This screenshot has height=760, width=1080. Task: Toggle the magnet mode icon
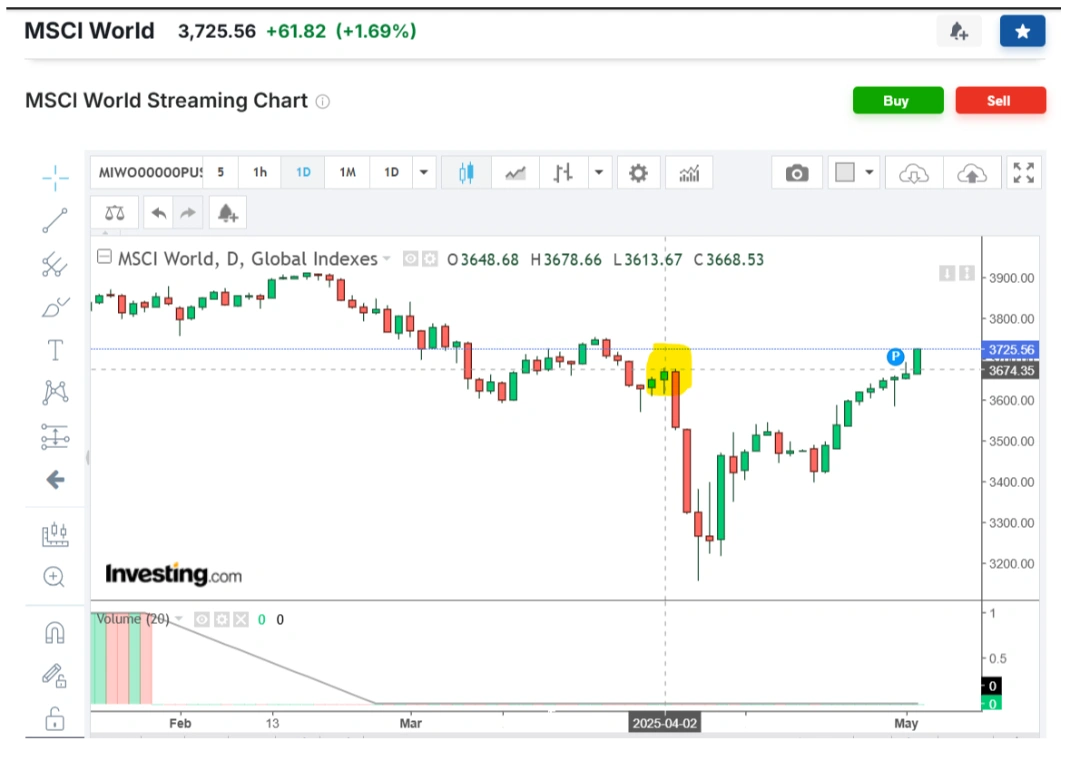[55, 633]
